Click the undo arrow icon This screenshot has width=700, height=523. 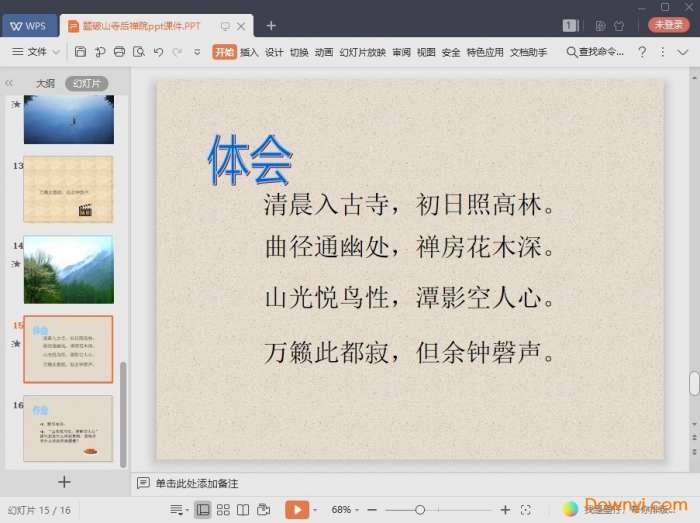[158, 52]
